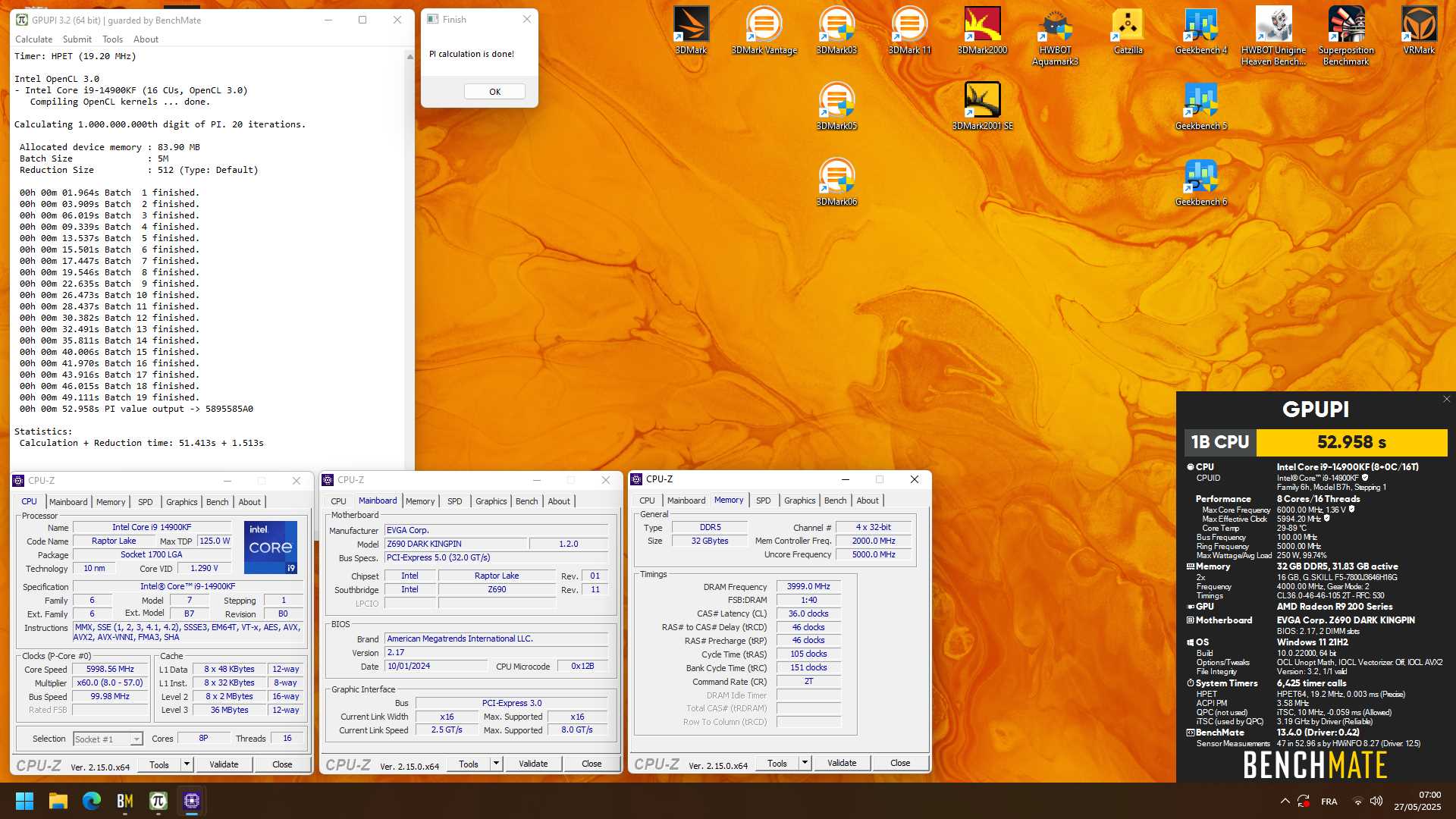The width and height of the screenshot is (1456, 819).
Task: Close the BenchMate GPUPI result overlay
Action: [x=1446, y=399]
